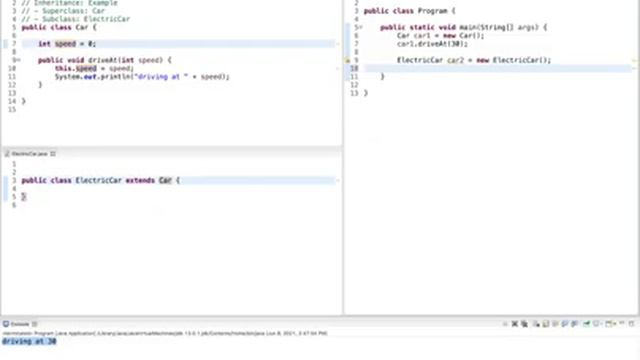640x360 pixels.
Task: Click line 'public class Program {'
Action: click(x=409, y=11)
